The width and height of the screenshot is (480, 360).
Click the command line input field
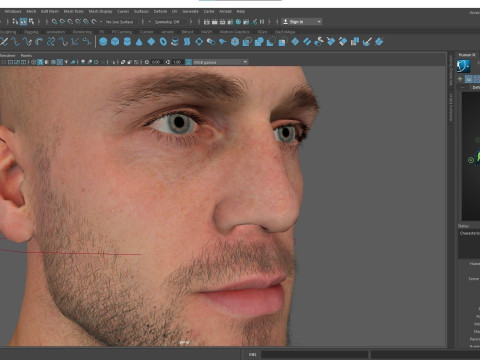tap(314, 355)
